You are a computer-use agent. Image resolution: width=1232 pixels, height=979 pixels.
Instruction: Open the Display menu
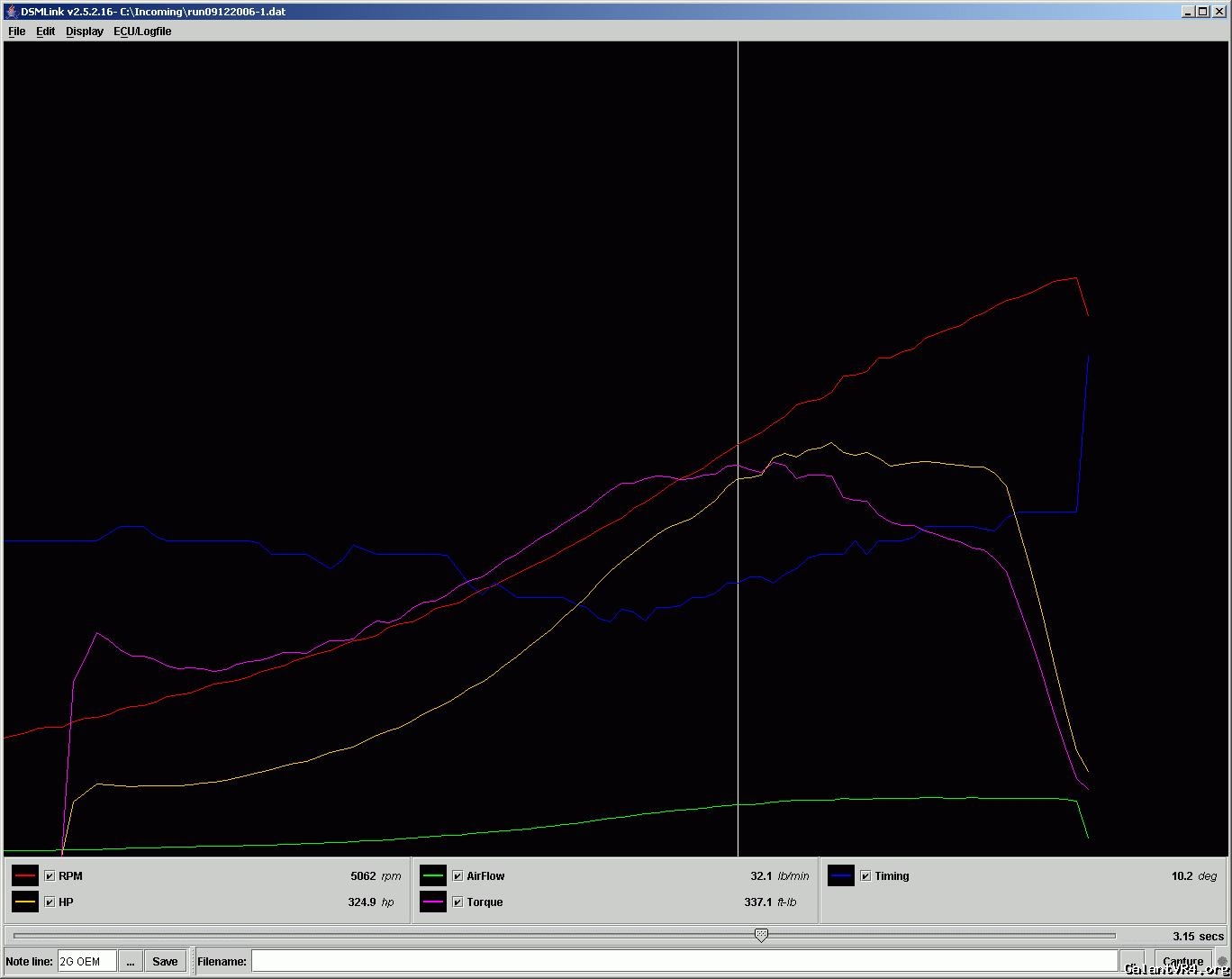click(85, 32)
